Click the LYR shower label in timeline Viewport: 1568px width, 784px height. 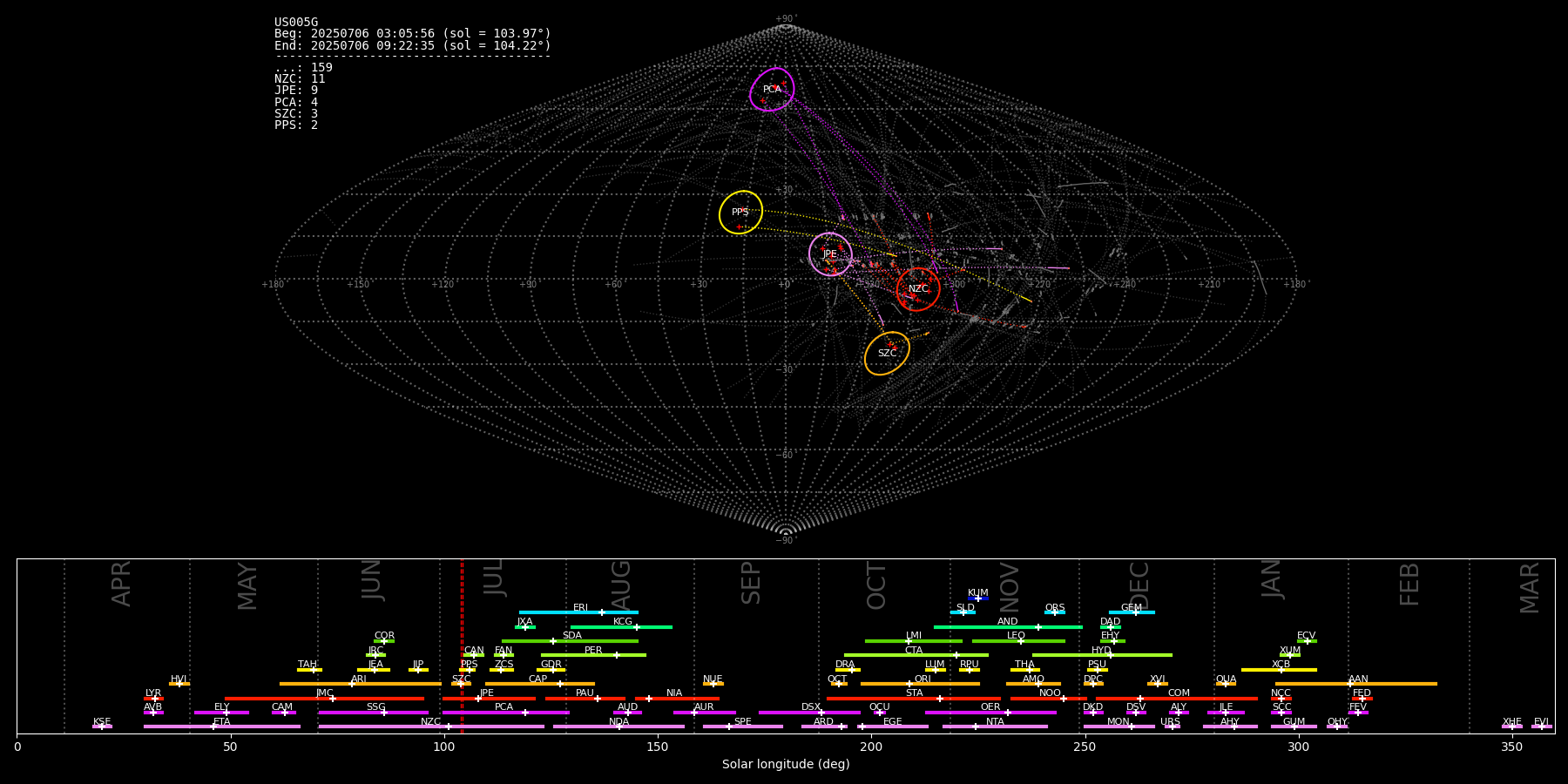pyautogui.click(x=153, y=693)
